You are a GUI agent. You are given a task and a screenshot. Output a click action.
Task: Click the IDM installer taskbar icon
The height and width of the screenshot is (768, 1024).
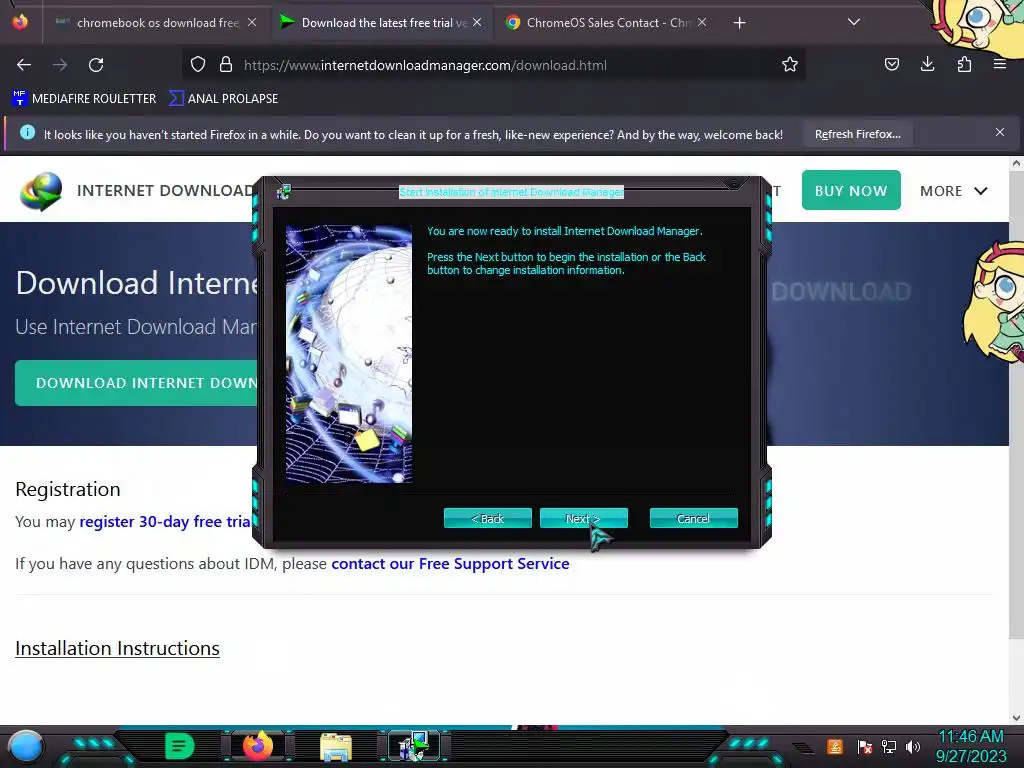[414, 746]
